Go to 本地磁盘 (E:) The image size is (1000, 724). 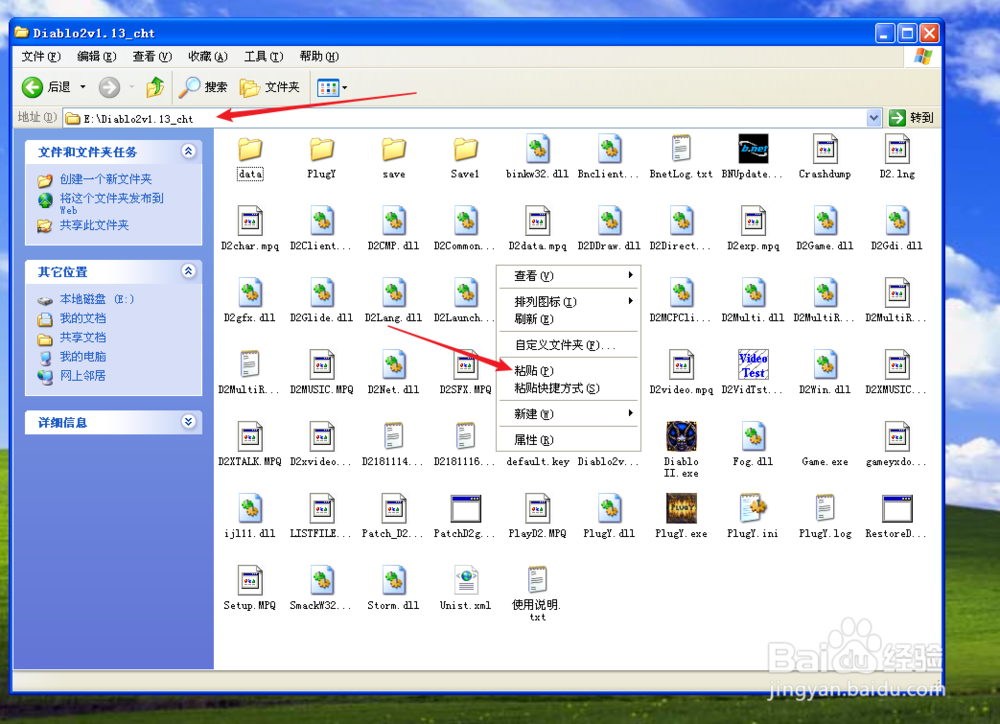(96, 299)
